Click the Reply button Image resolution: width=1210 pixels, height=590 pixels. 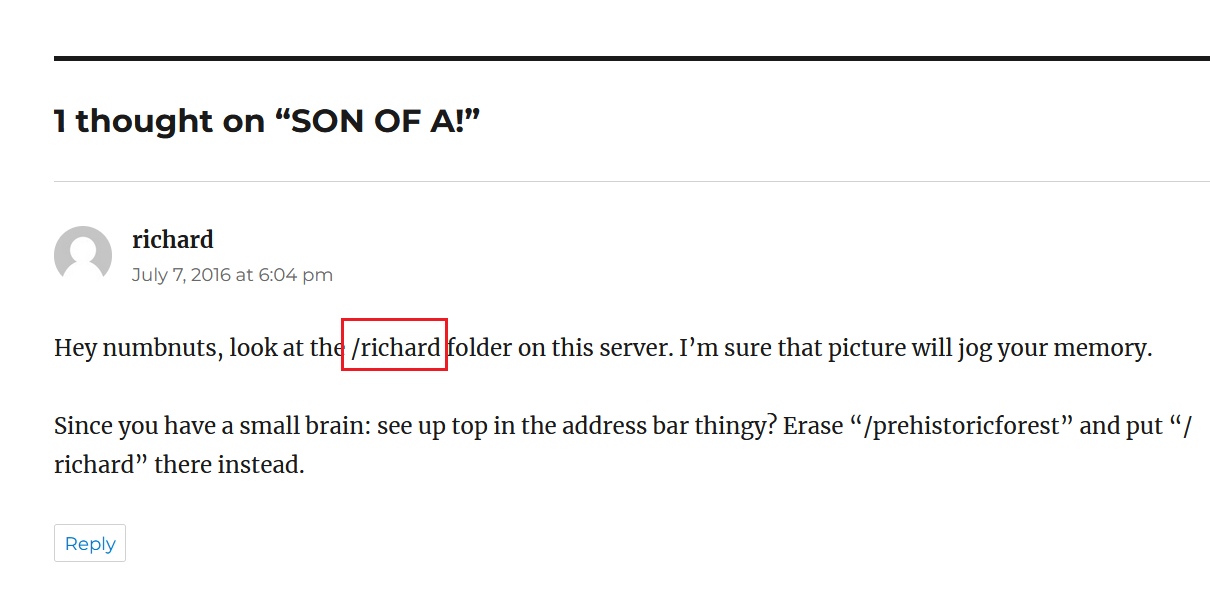point(90,543)
